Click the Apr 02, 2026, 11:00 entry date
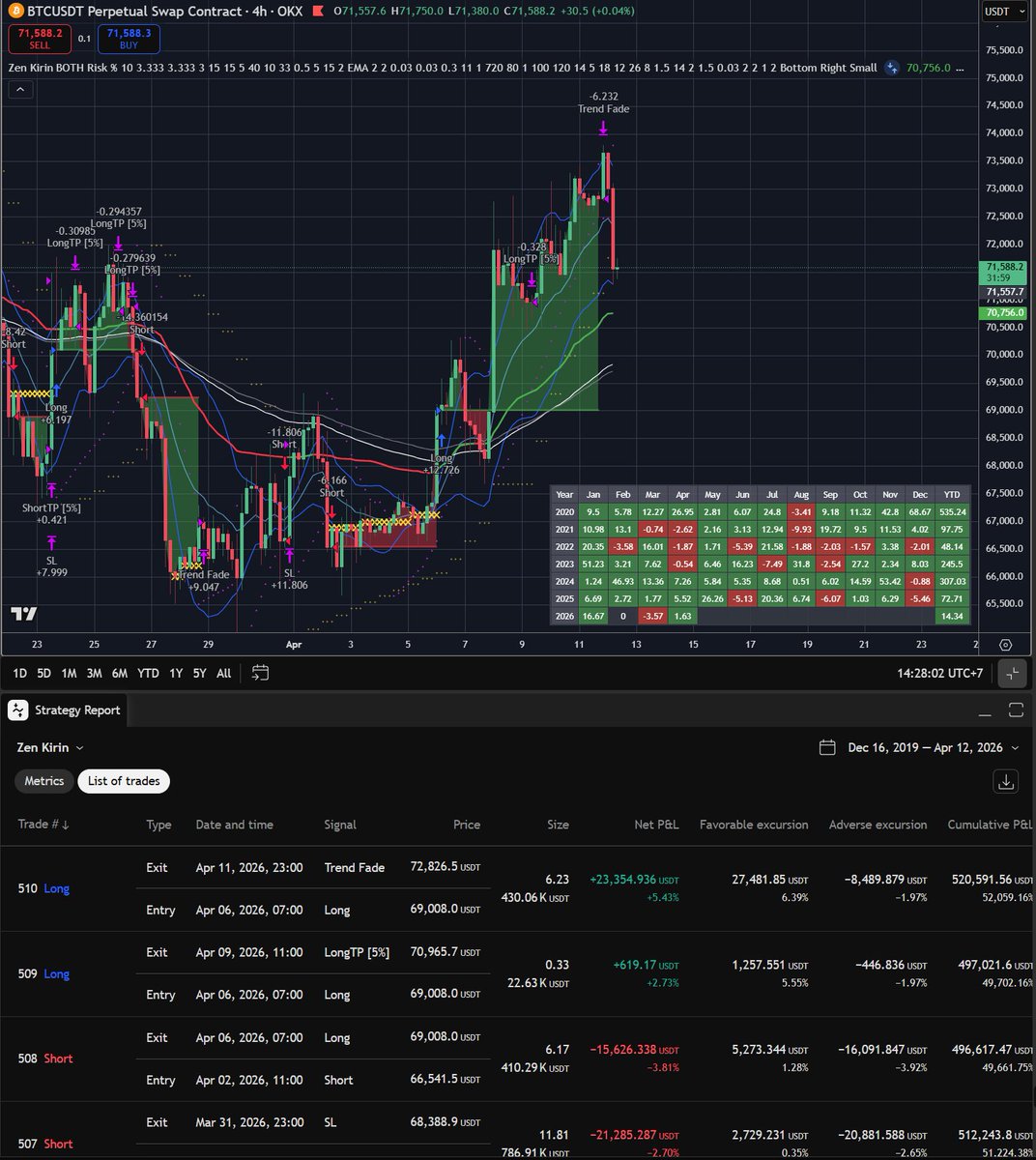Screen dimensions: 1036x1160 point(249,1080)
